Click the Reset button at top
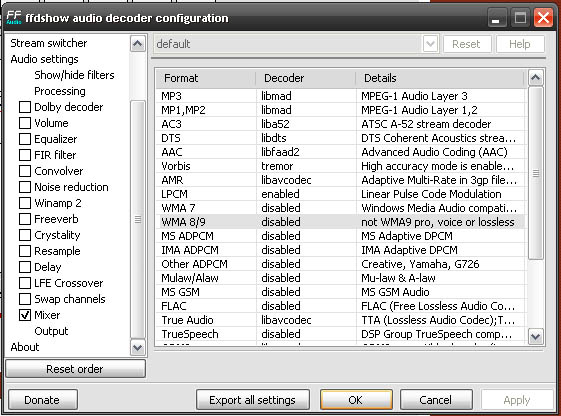Screen dimensions: 561x416 click(x=467, y=44)
